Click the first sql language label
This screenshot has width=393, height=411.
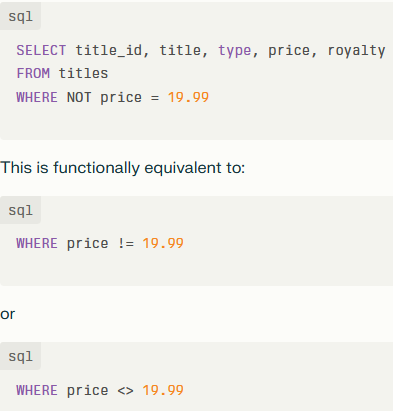coord(20,16)
